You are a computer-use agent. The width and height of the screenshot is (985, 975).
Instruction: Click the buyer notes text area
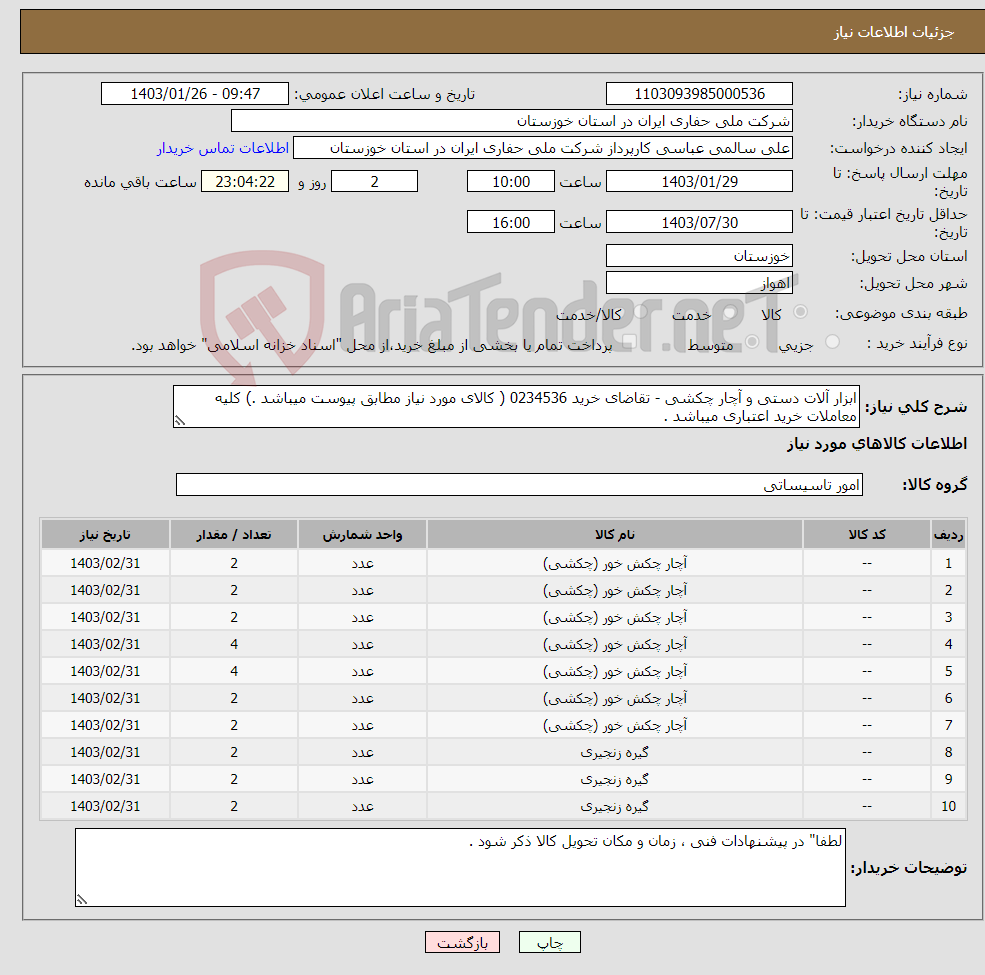(460, 867)
